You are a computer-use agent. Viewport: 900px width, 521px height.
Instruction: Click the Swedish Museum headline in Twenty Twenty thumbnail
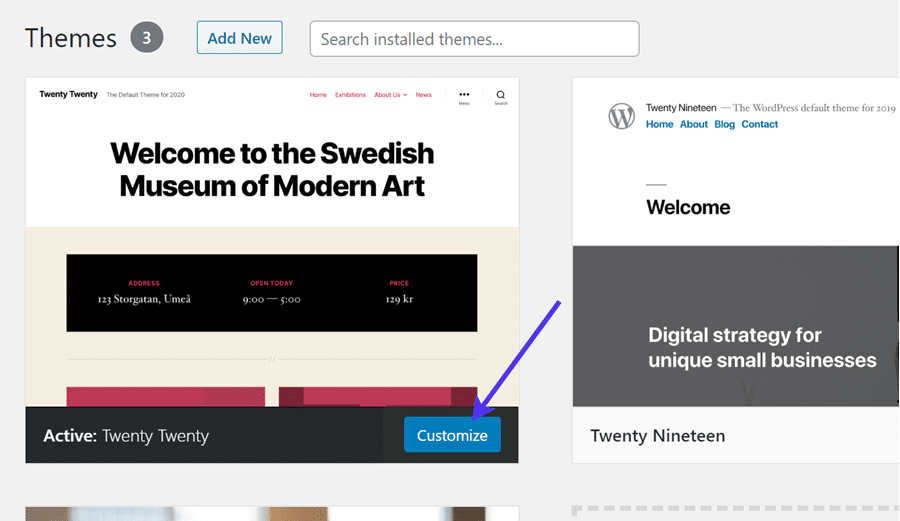click(272, 169)
